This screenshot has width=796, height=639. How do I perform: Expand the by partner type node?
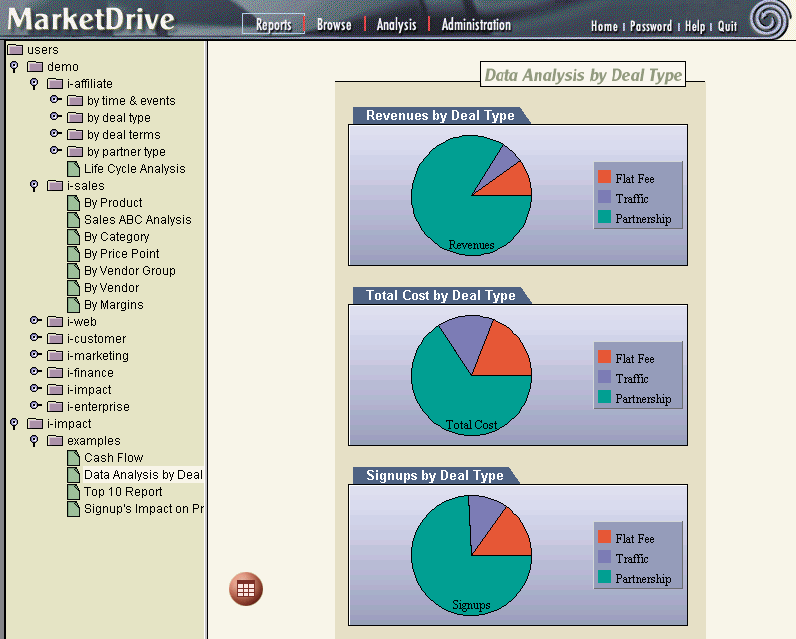pyautogui.click(x=55, y=151)
